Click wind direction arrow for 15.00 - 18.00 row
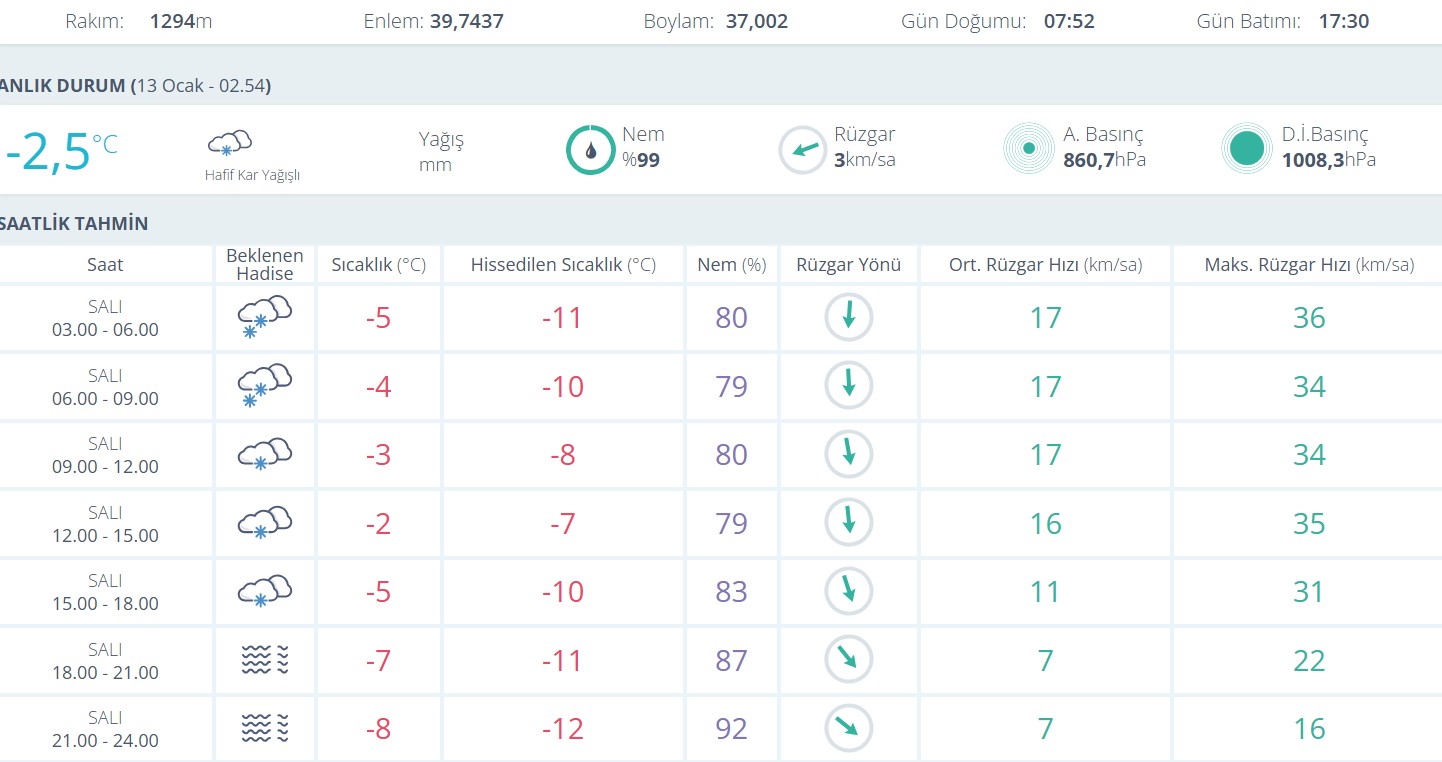 tap(848, 591)
